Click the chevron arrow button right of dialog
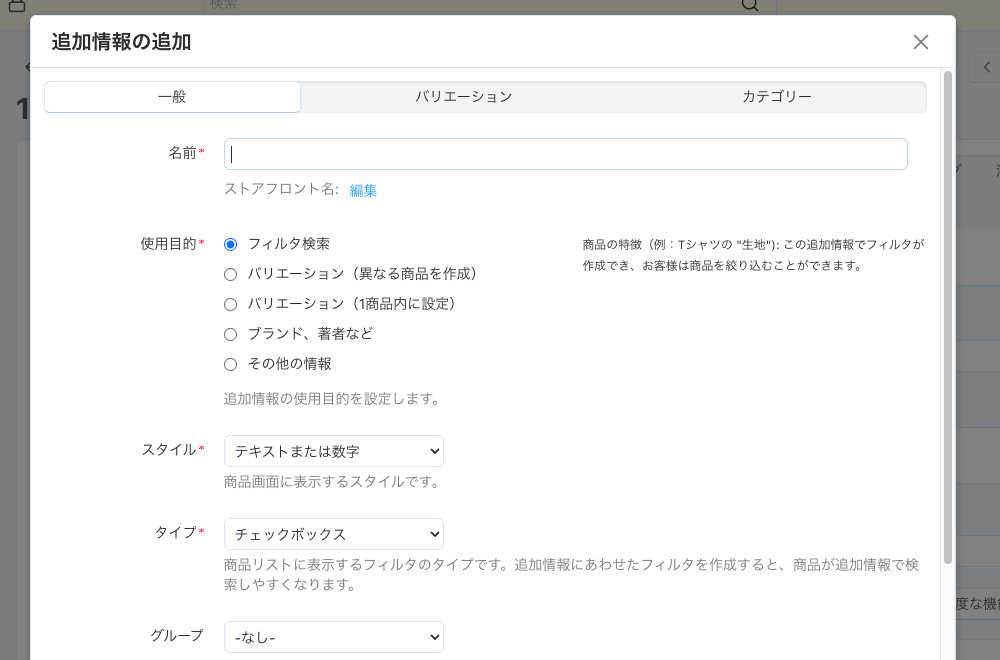 (987, 67)
